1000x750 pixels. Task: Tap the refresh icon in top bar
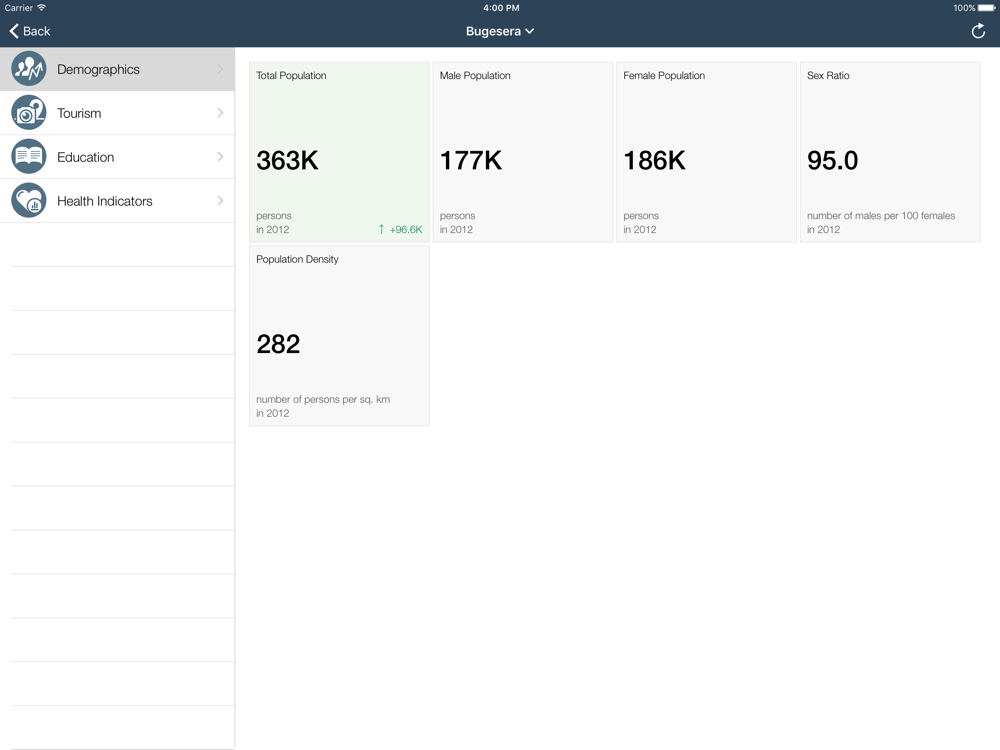(x=978, y=31)
